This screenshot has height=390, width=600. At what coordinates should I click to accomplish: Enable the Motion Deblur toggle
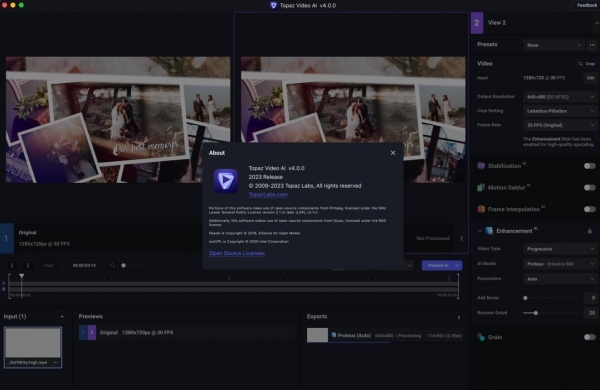(590, 188)
